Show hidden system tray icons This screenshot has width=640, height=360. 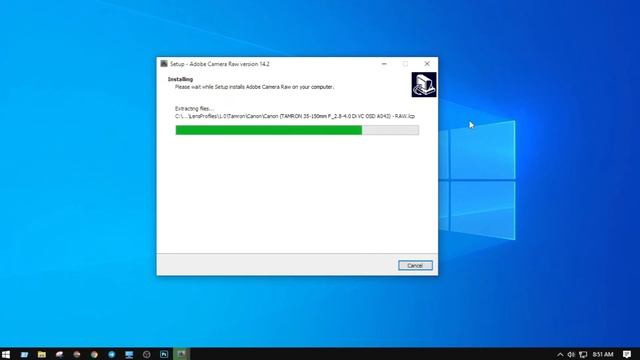click(x=560, y=354)
